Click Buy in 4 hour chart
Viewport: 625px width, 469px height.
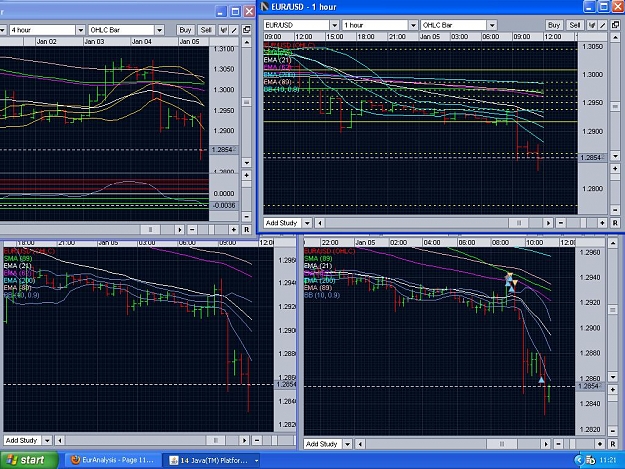click(185, 30)
